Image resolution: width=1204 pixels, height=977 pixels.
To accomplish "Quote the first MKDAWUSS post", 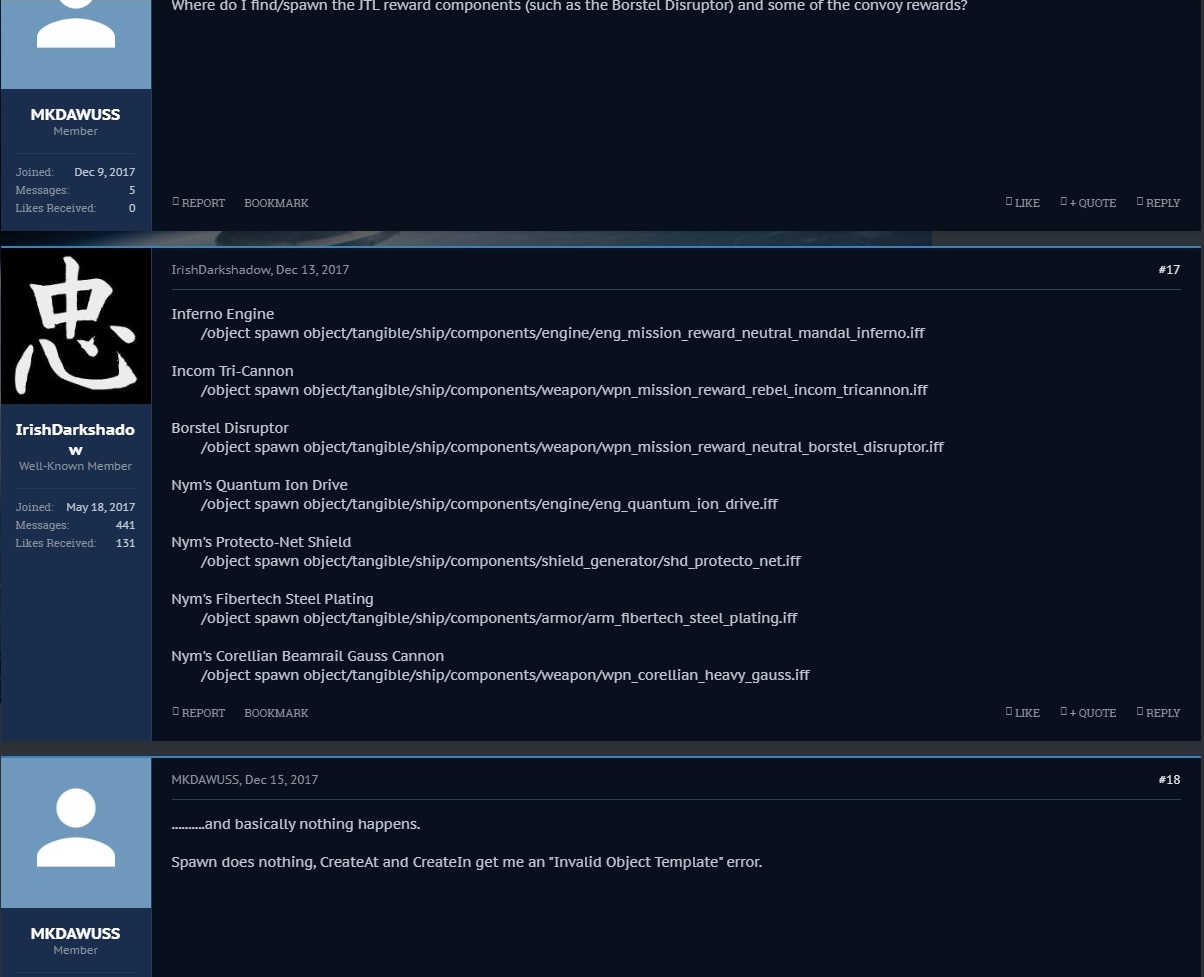I will click(x=1088, y=203).
